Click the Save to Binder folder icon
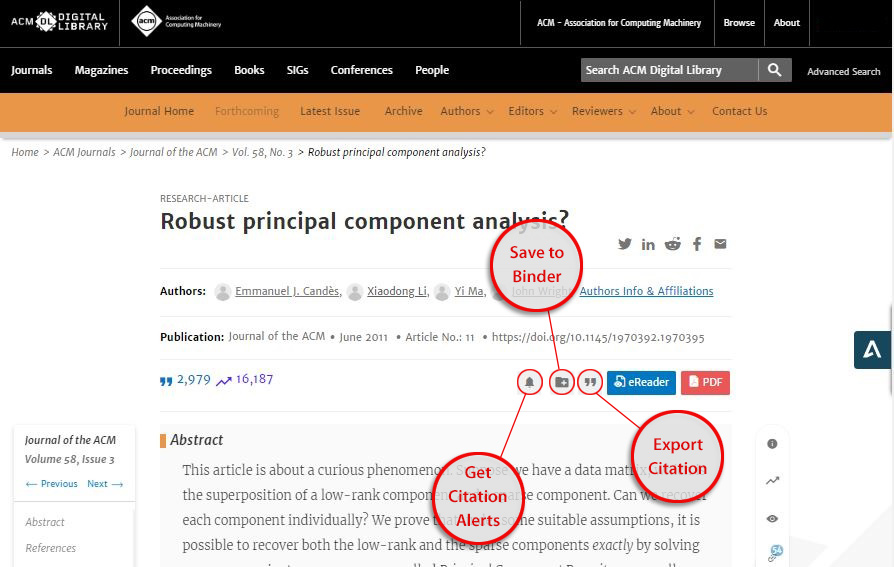Image resolution: width=894 pixels, height=567 pixels. tap(562, 382)
